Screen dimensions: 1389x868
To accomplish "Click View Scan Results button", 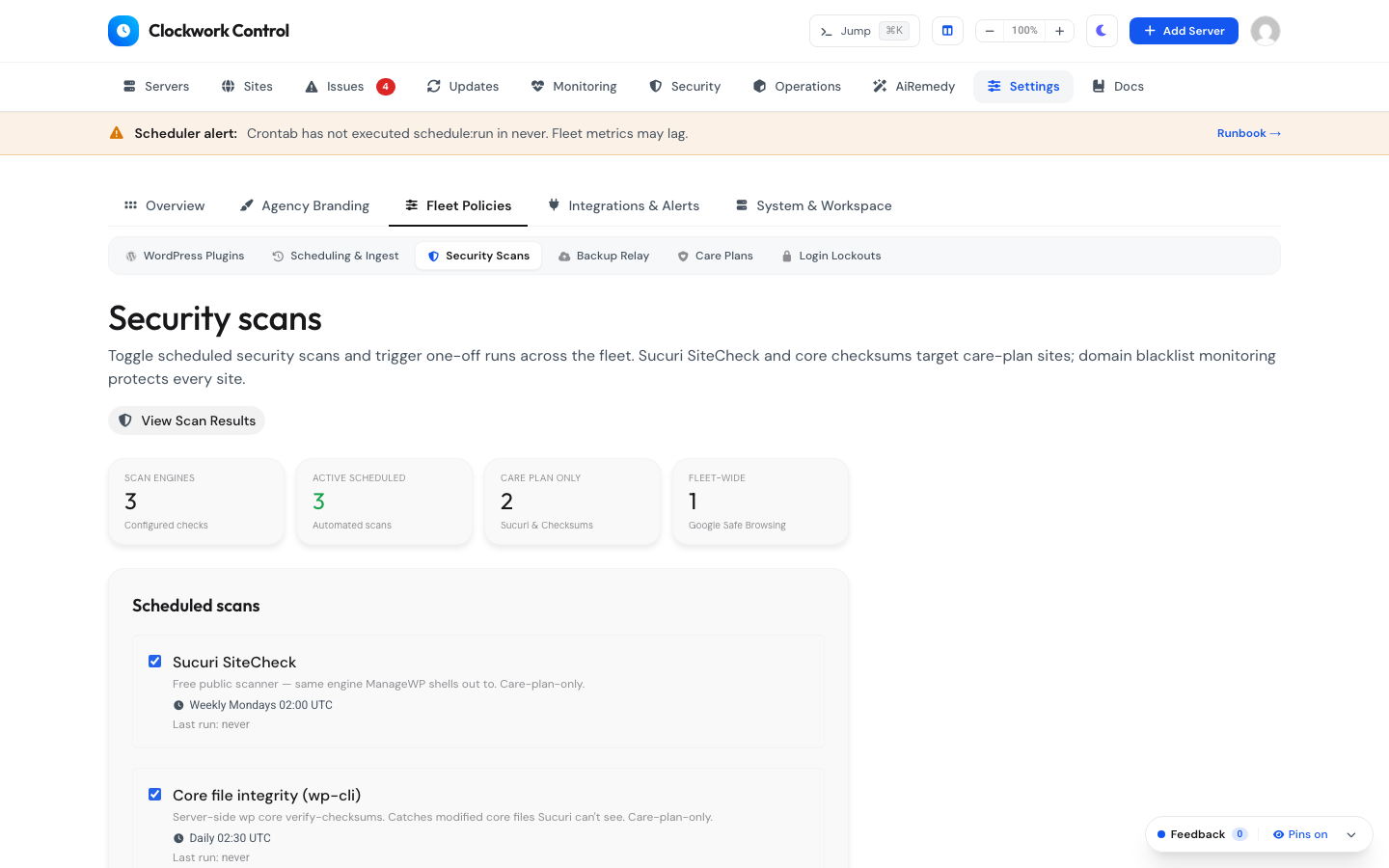I will pos(187,420).
